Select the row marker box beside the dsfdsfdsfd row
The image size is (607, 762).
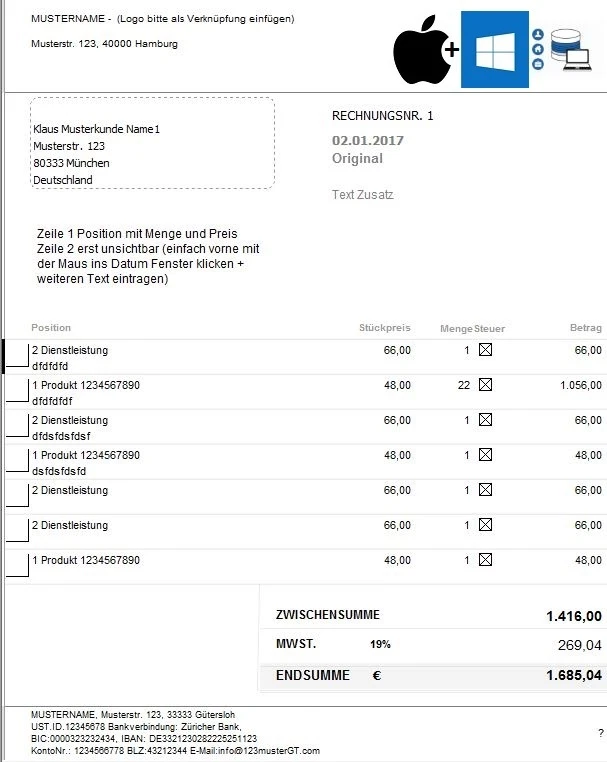click(17, 460)
